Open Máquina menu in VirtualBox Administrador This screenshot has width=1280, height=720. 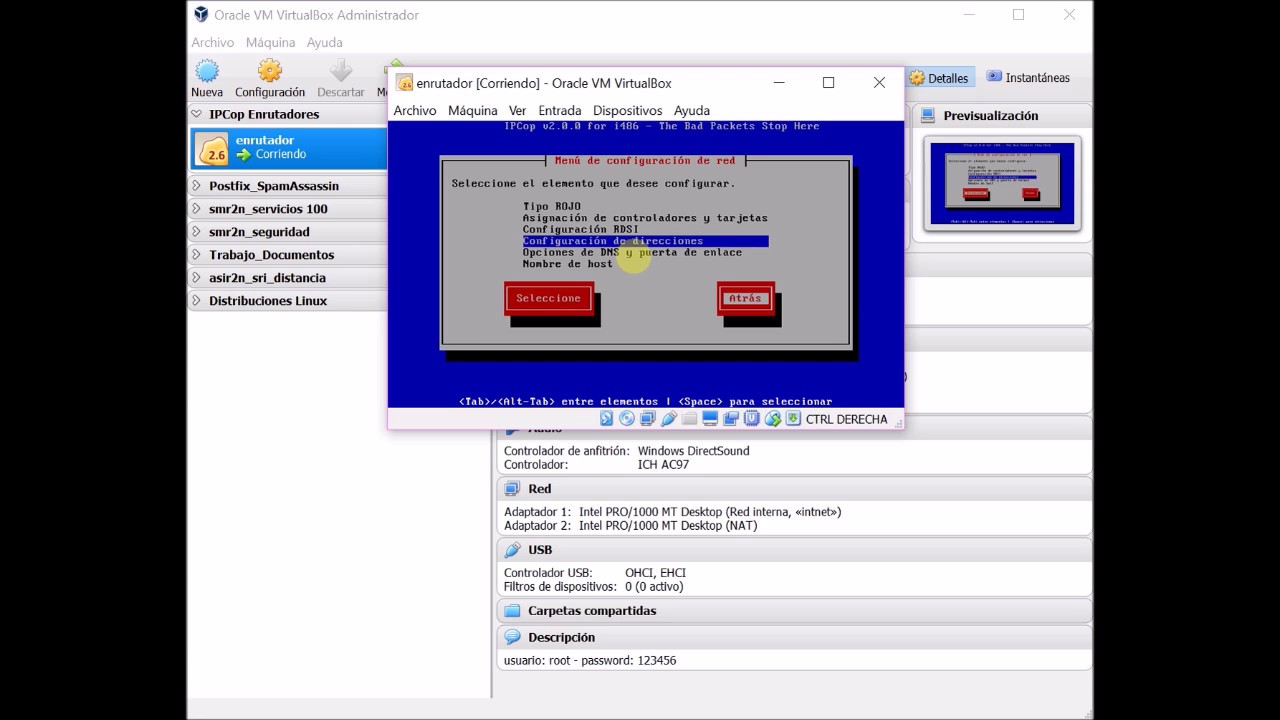point(270,43)
